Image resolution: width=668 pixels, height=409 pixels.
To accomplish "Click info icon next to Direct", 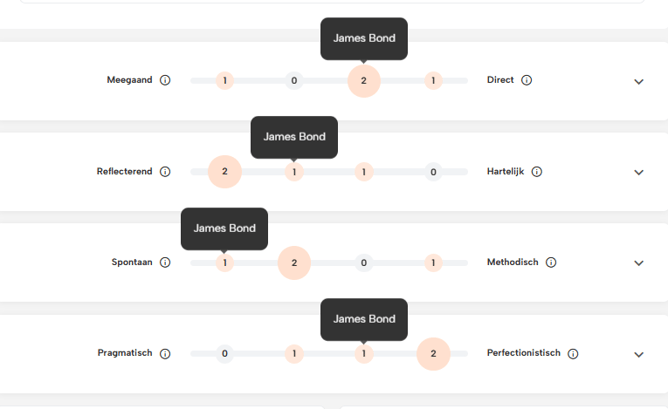I will point(526,80).
